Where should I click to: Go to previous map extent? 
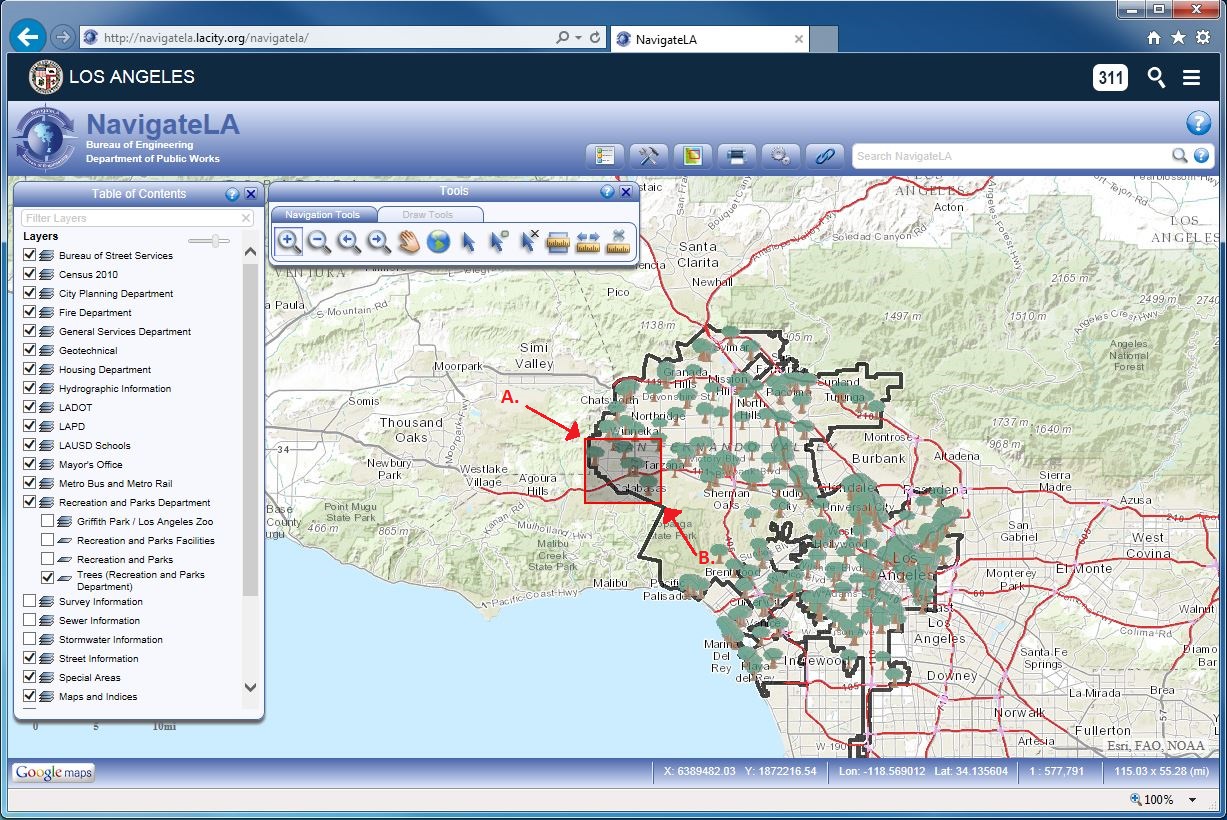click(x=349, y=241)
